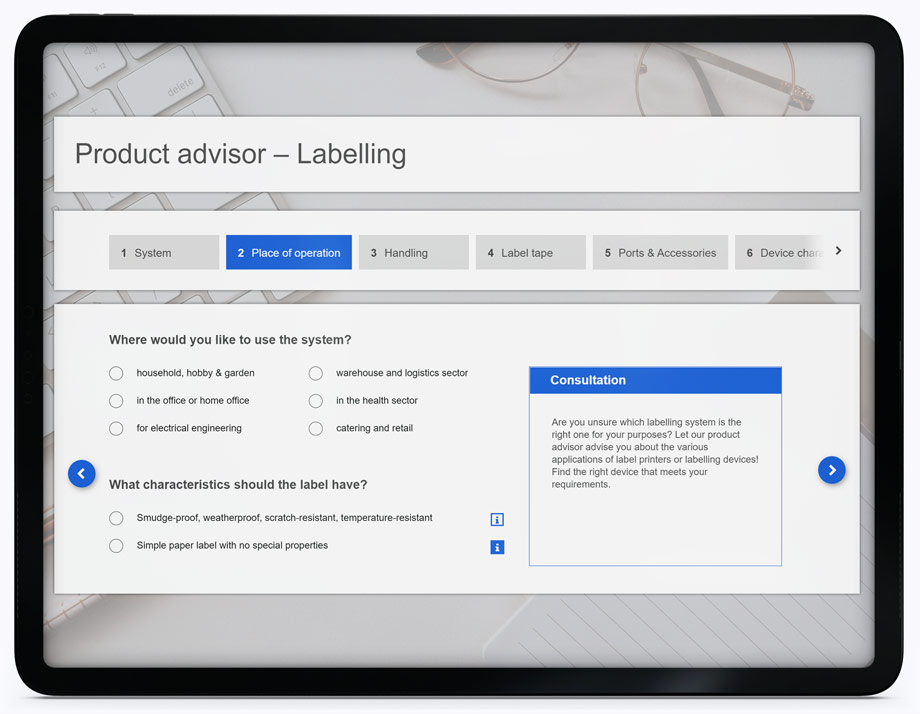This screenshot has height=714, width=920.
Task: Open step 6 Device characteristics tab
Action: (x=780, y=253)
